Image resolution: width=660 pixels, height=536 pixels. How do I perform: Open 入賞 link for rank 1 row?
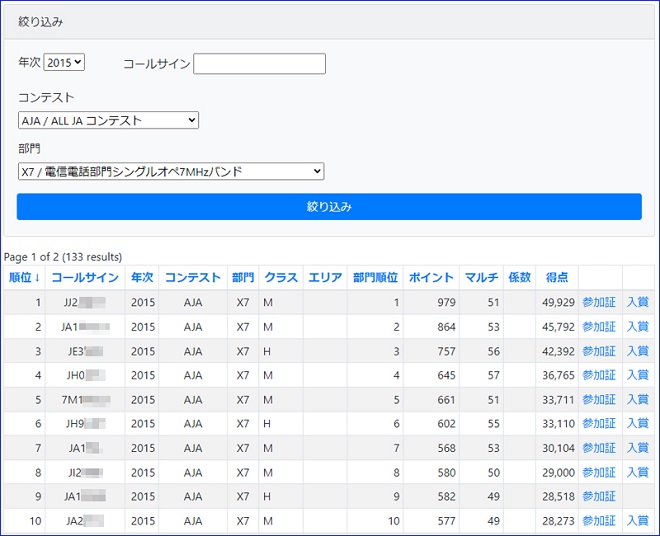point(638,302)
